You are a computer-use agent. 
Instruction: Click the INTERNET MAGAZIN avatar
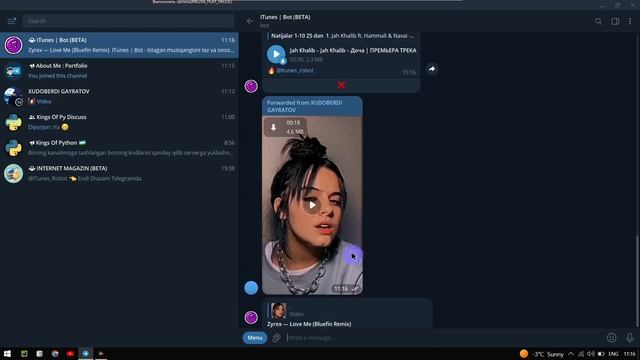[x=13, y=173]
